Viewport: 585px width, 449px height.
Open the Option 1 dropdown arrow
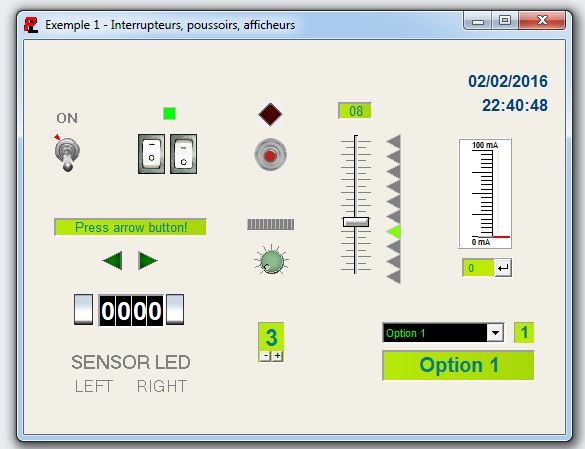495,333
